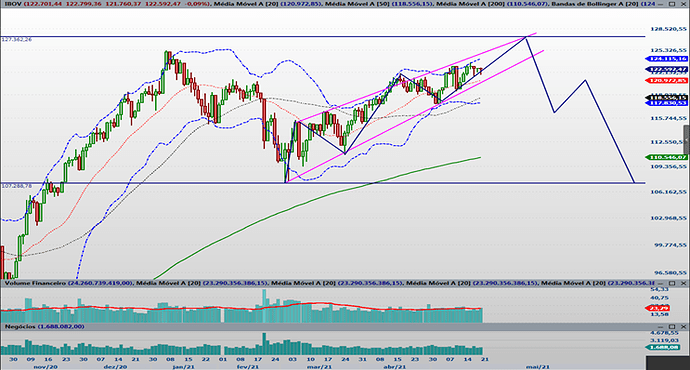Click the red 120.972,85 moving average tag
The width and height of the screenshot is (690, 370).
pos(666,81)
